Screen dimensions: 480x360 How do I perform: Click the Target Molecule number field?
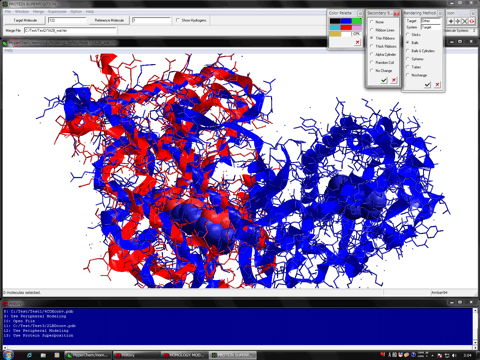(x=67, y=20)
